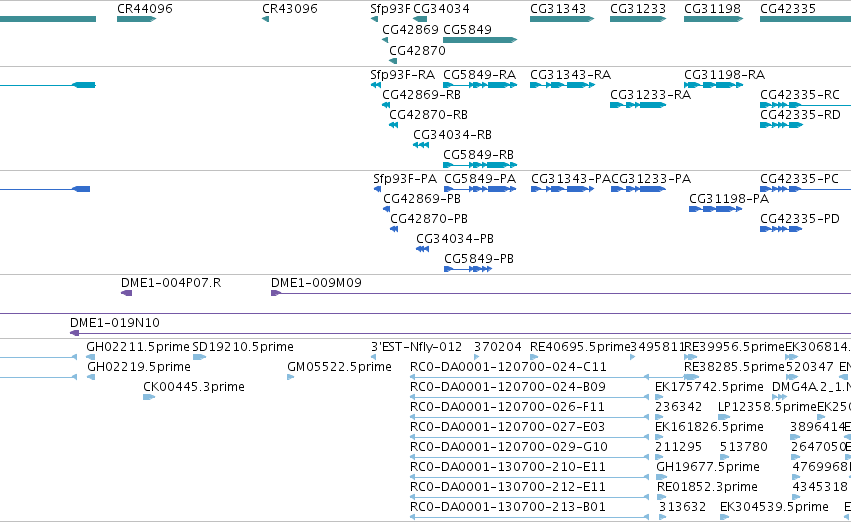This screenshot has width=851, height=522.
Task: Click the RE40695.5prime EST label
Action: coord(580,347)
